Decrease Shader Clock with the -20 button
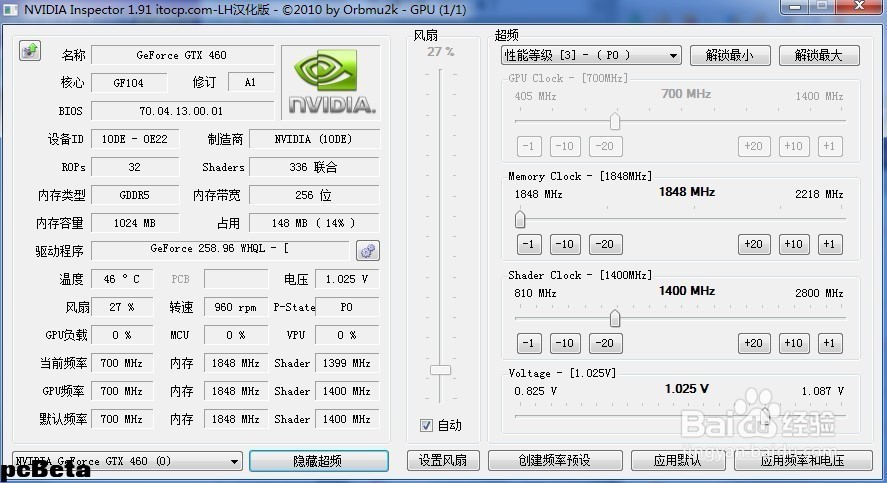 605,343
